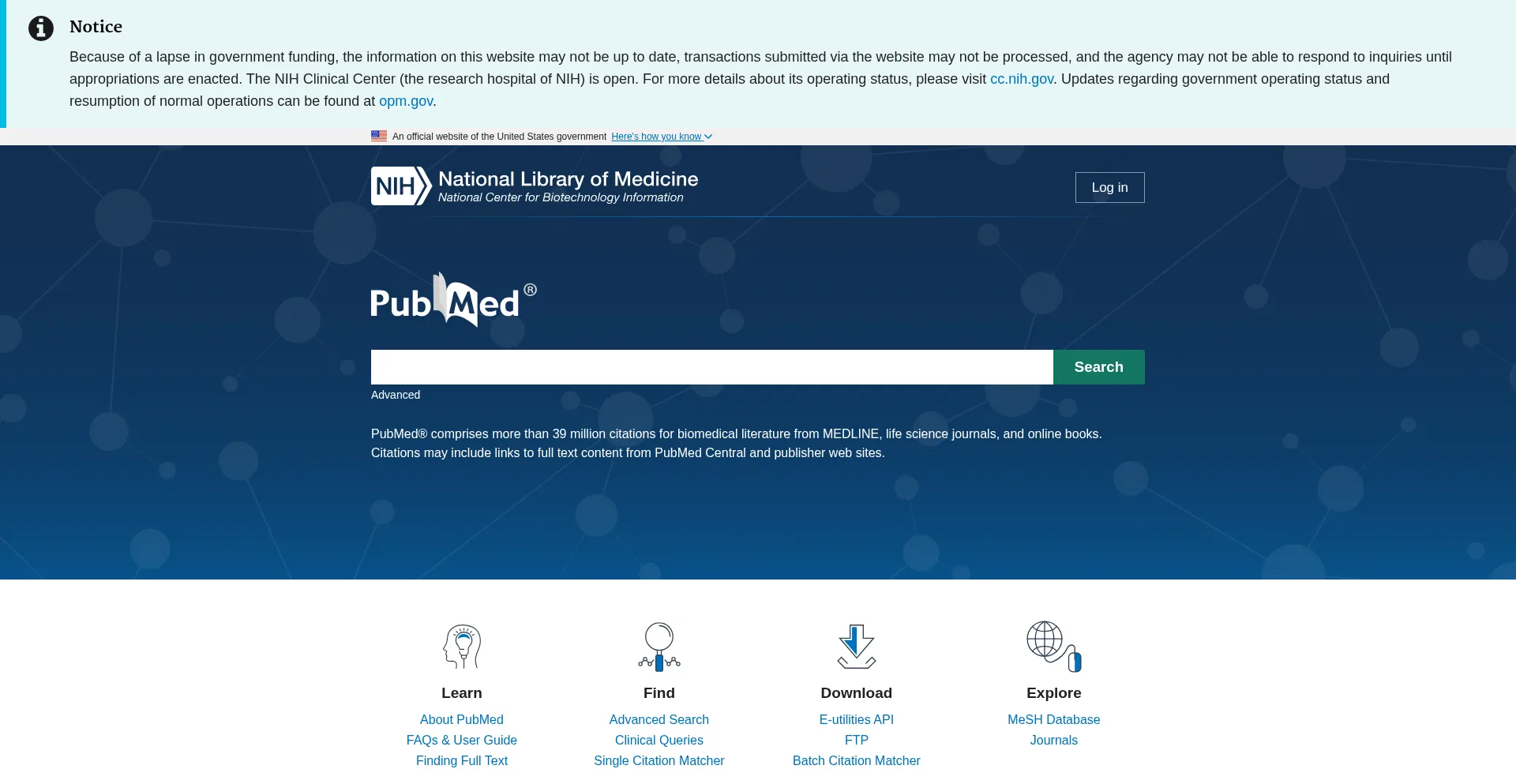Open the Single Citation Matcher link

[659, 760]
